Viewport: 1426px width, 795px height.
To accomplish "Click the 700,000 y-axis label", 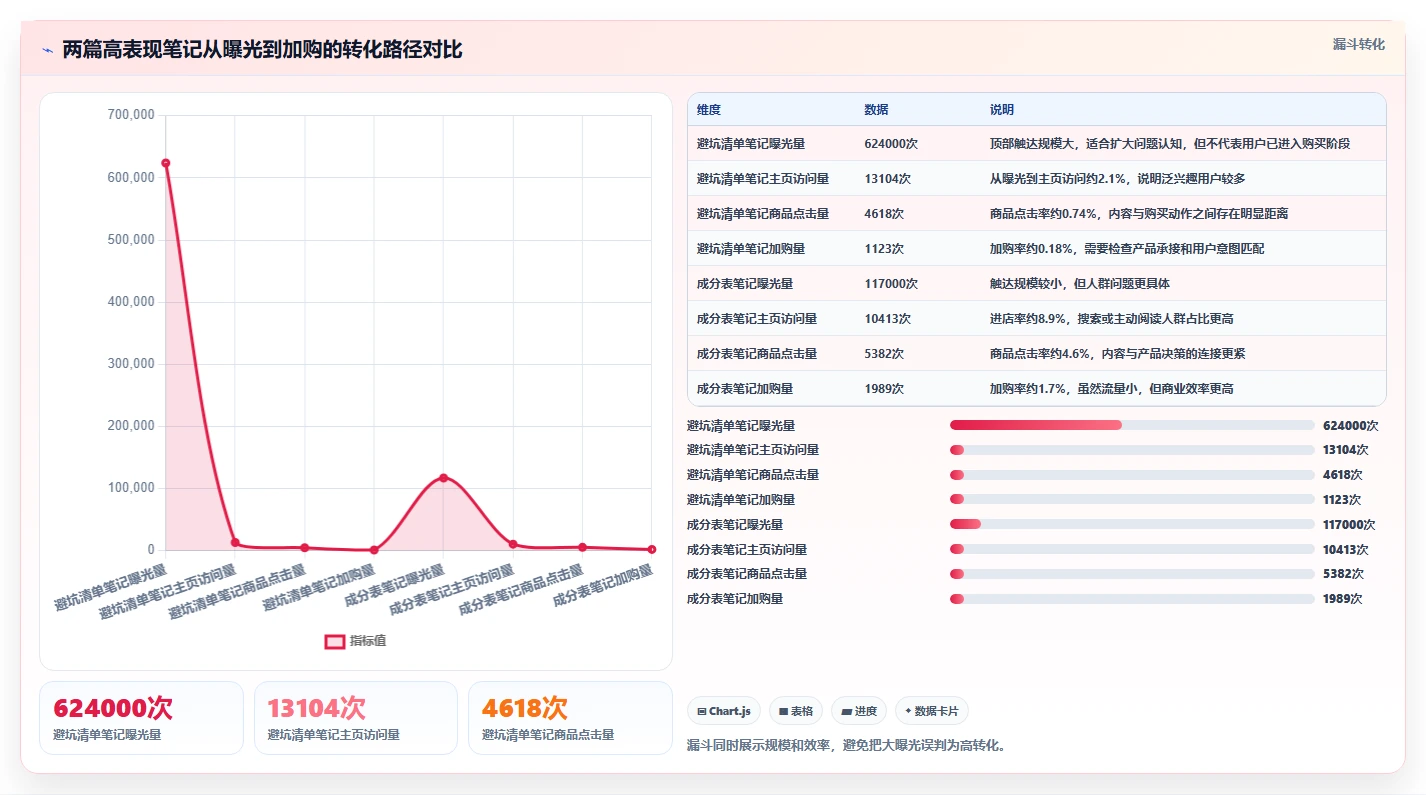I will point(131,115).
